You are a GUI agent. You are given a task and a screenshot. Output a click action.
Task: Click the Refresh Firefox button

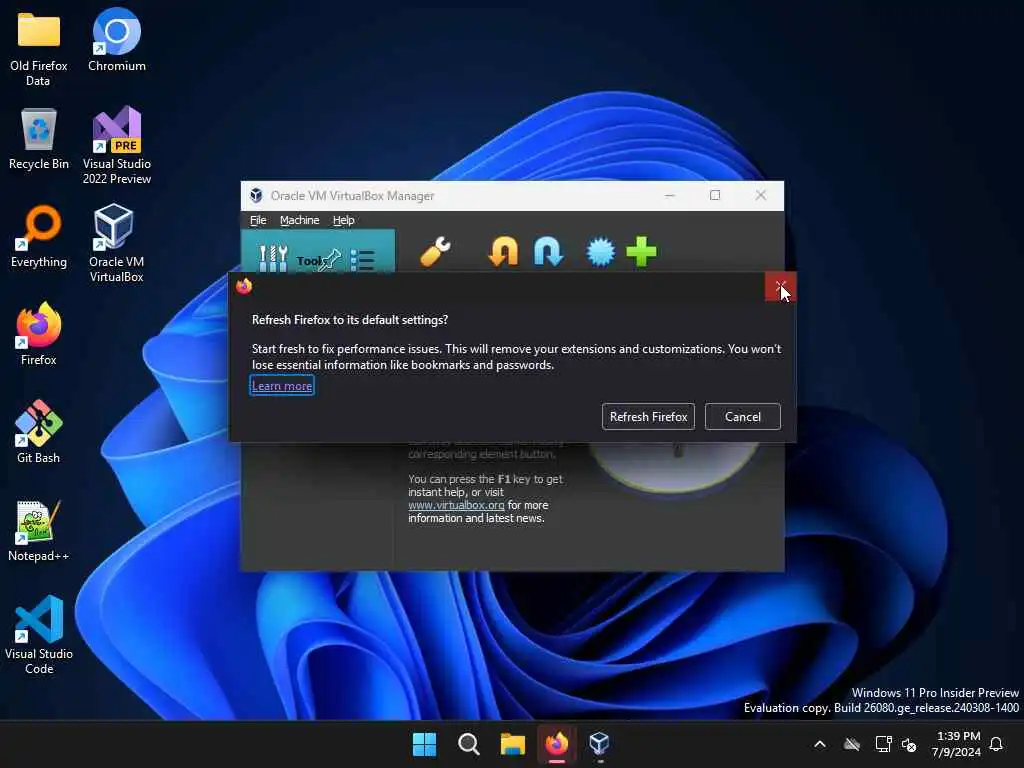click(648, 417)
